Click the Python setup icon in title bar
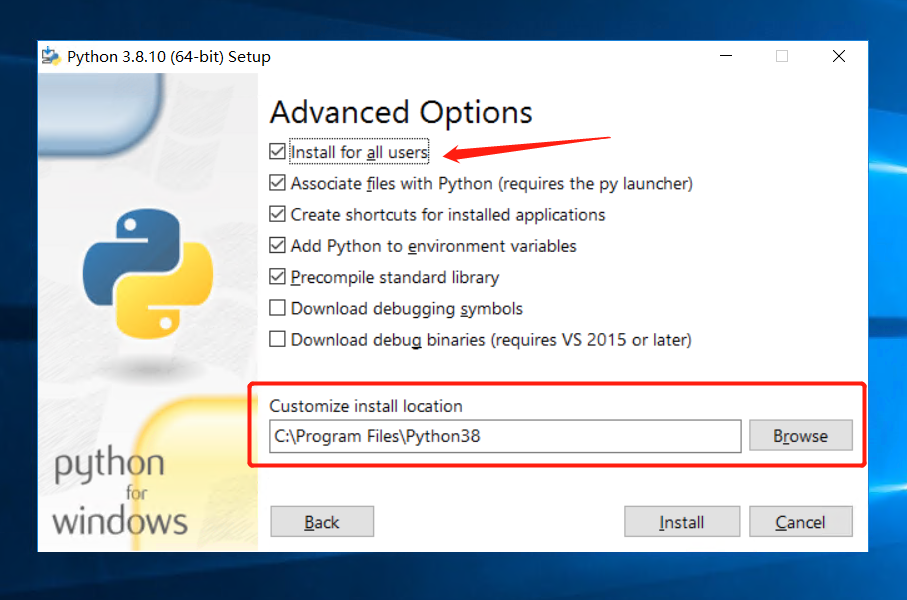Screen dimensions: 907x600 coord(51,56)
